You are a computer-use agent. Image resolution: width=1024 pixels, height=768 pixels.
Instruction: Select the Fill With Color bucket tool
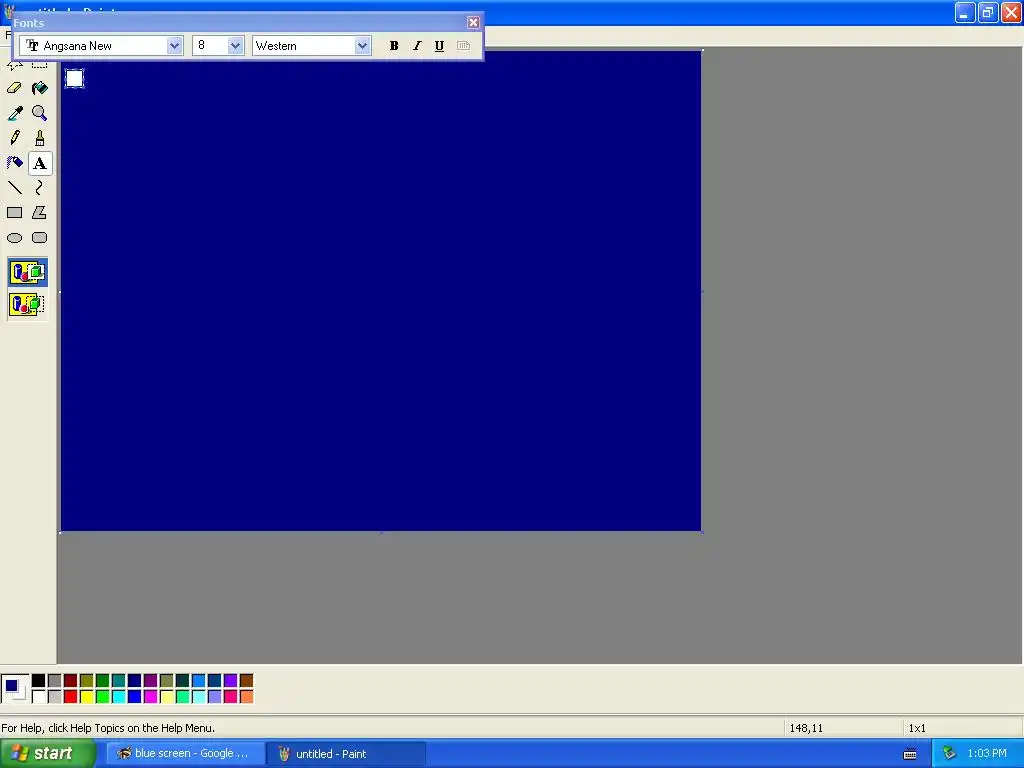coord(40,88)
